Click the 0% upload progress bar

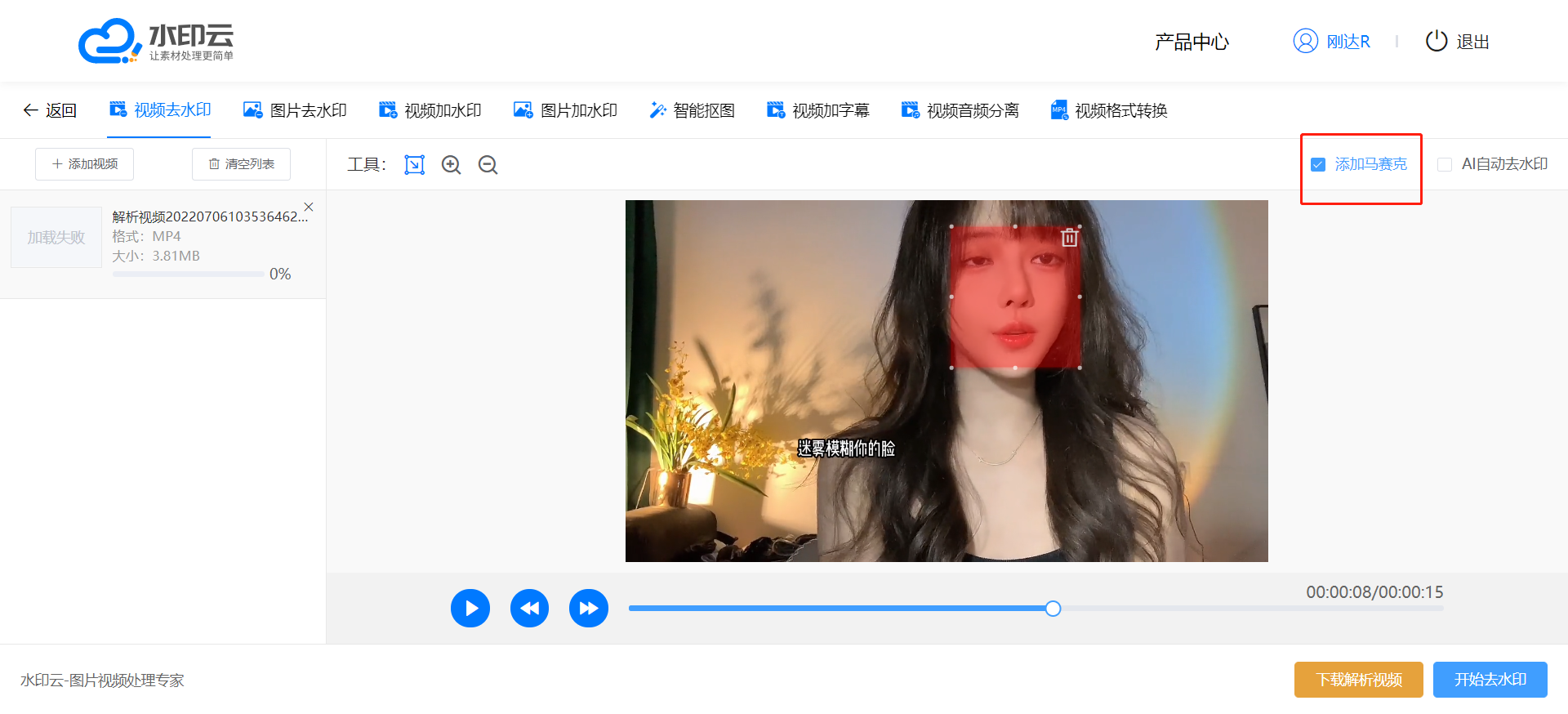coord(189,274)
